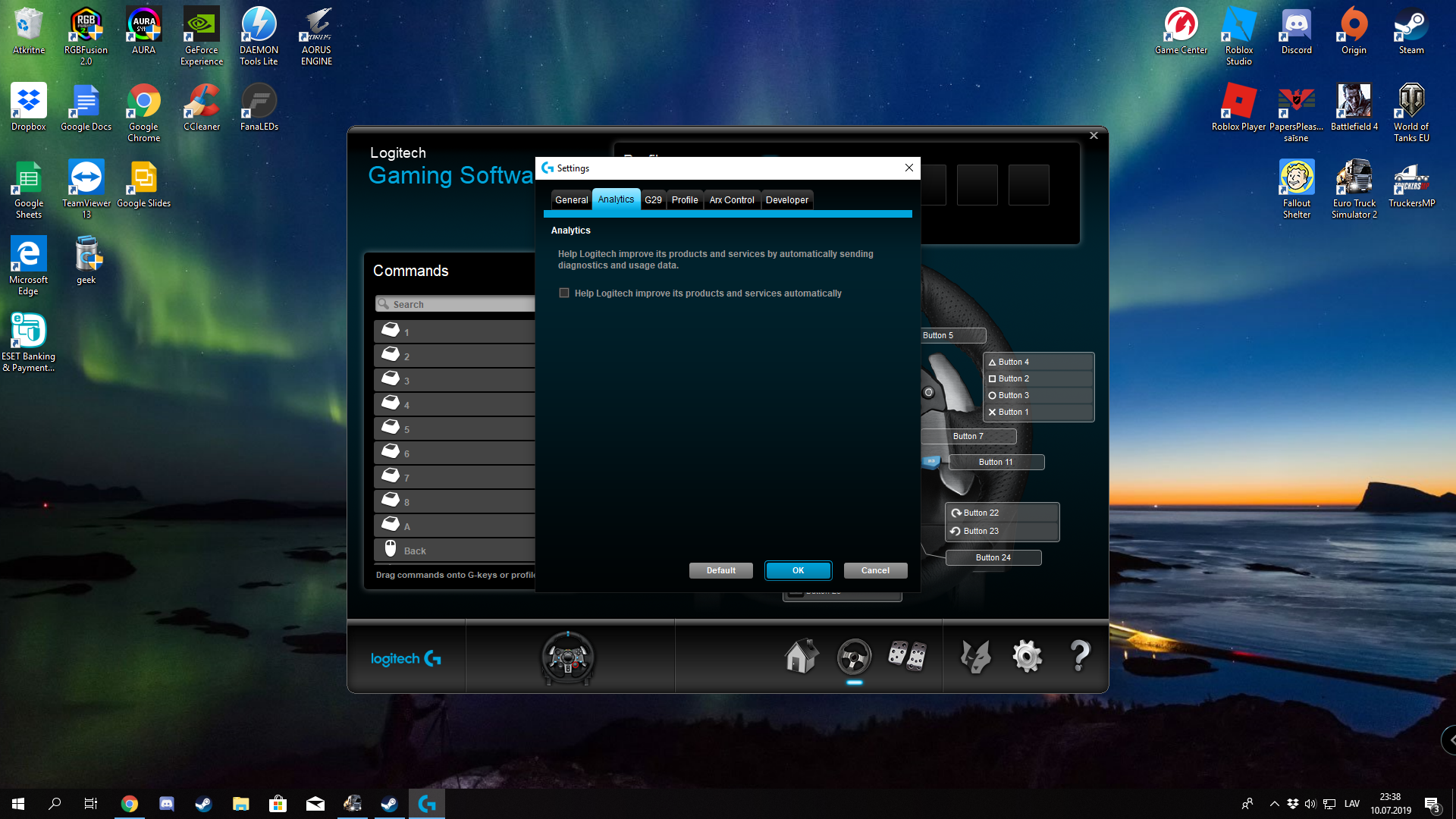Click the Button 22 dial label
The image size is (1456, 819).
pos(1003,513)
